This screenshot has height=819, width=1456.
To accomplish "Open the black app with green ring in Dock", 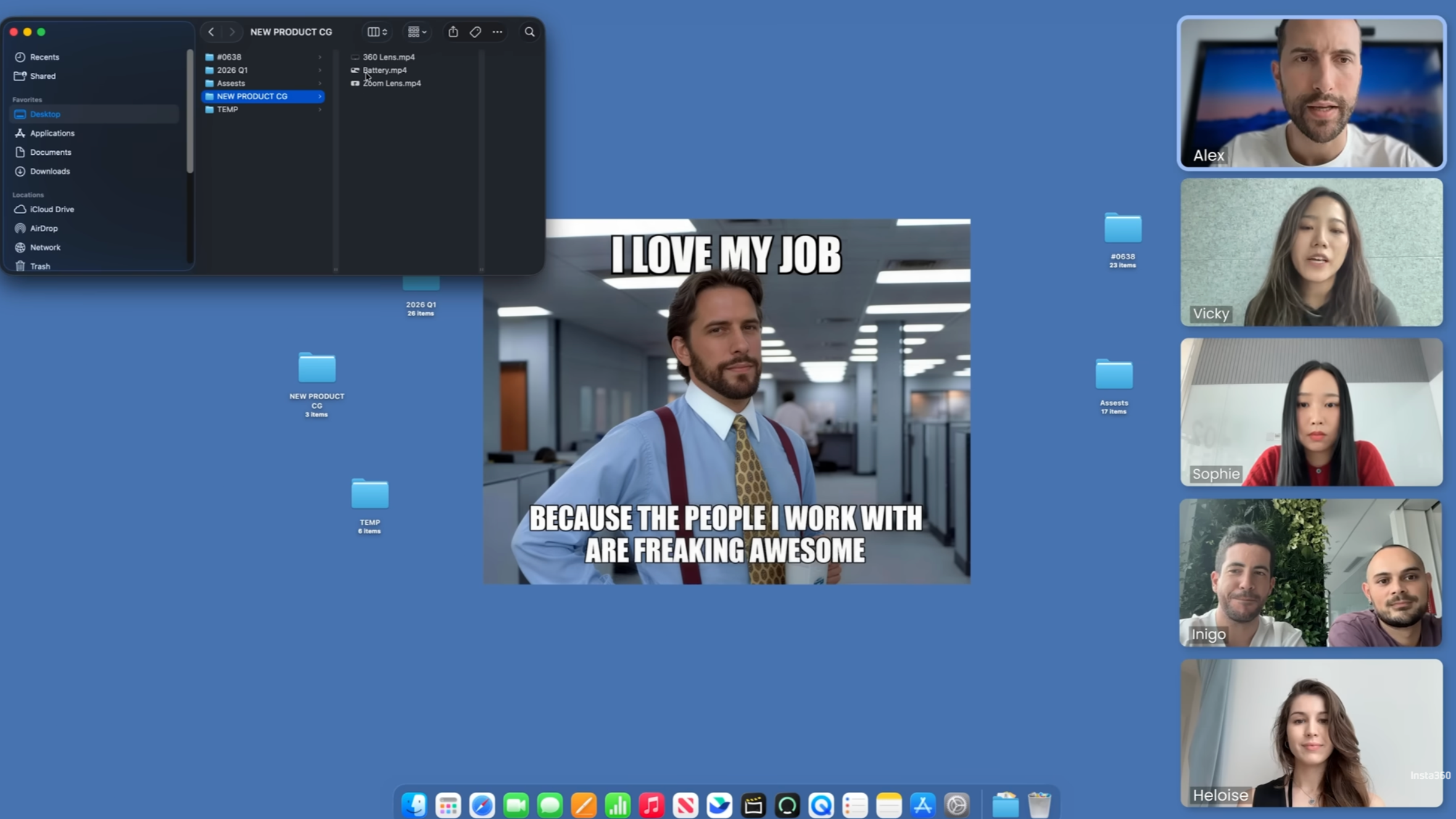I will pos(787,805).
